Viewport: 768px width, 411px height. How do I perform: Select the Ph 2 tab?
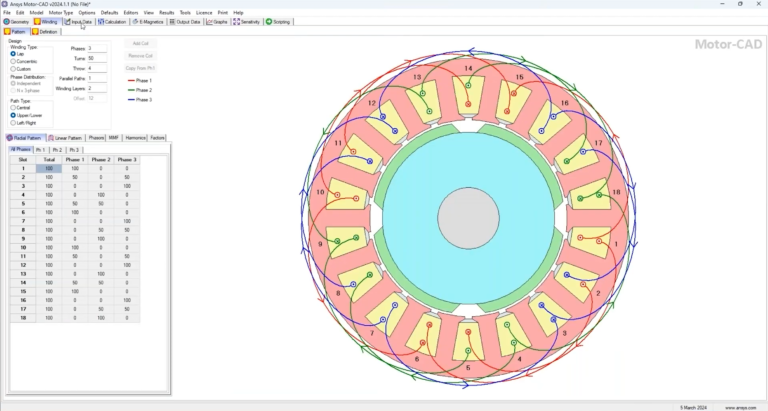coord(57,149)
